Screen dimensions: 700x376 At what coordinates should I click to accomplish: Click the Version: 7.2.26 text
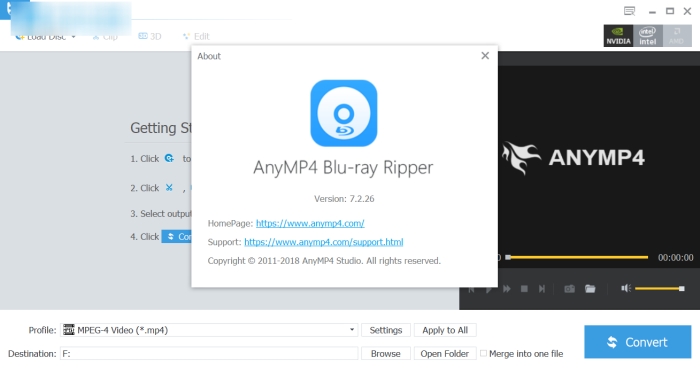344,199
